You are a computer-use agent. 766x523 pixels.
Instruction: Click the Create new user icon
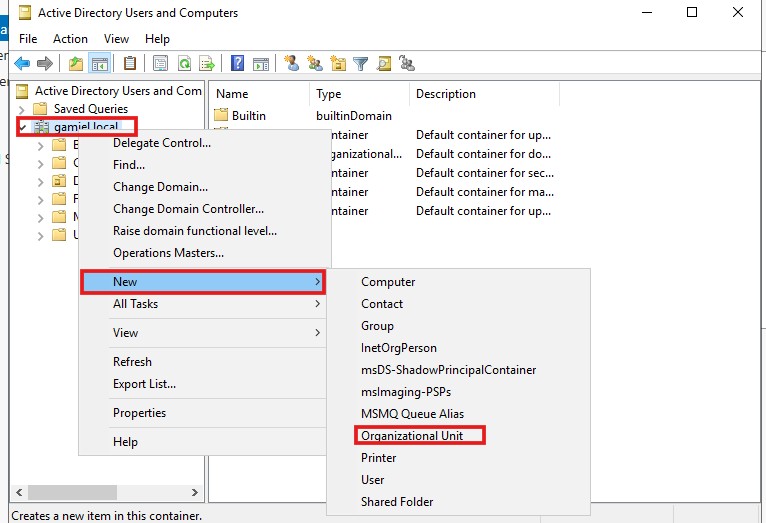[292, 63]
